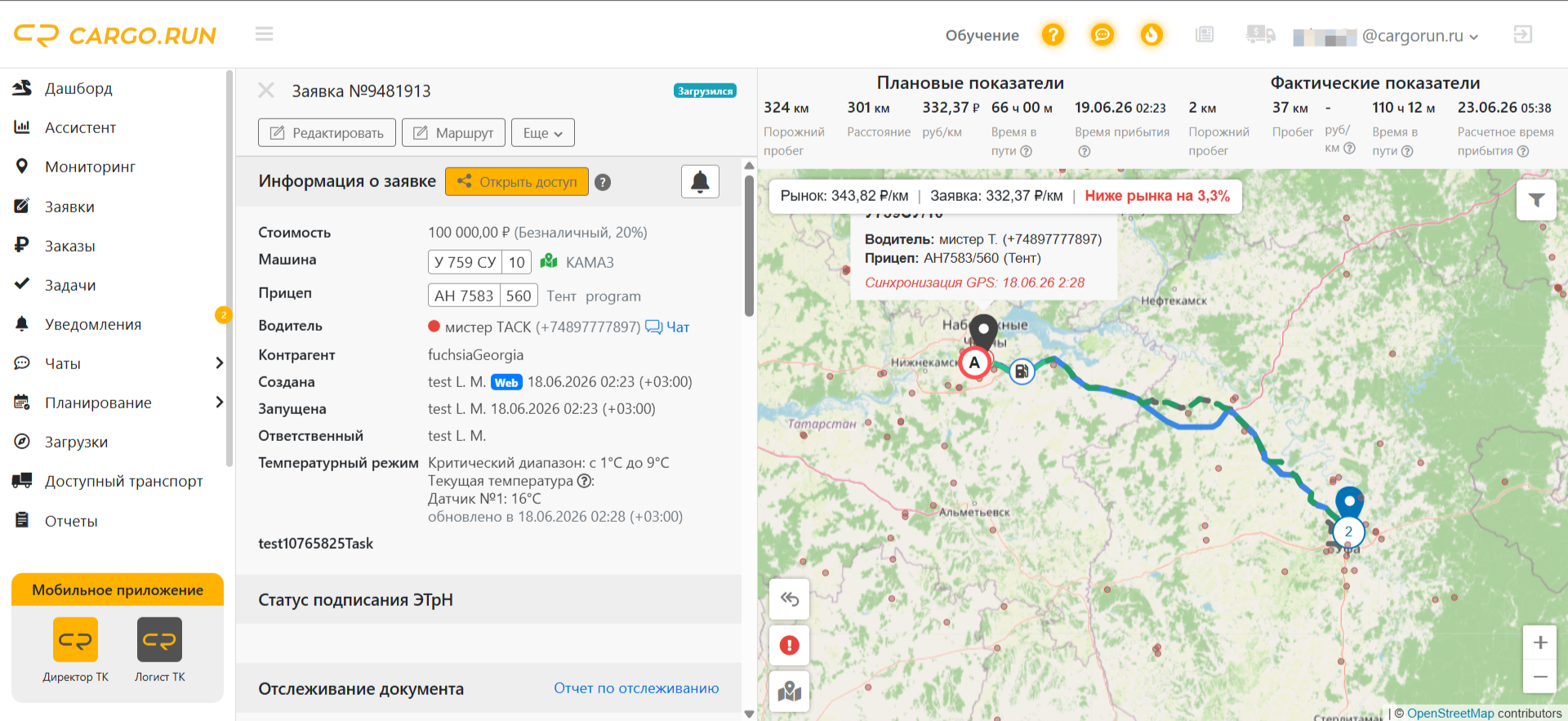Click the map layers button
Viewport: 1568px width, 721px height.
pyautogui.click(x=789, y=692)
